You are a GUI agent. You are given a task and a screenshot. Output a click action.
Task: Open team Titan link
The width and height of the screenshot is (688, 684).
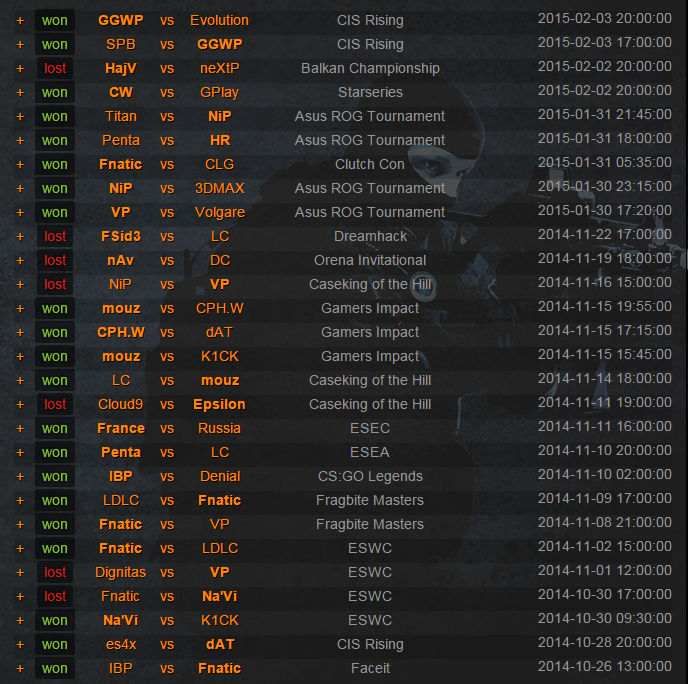pyautogui.click(x=121, y=116)
